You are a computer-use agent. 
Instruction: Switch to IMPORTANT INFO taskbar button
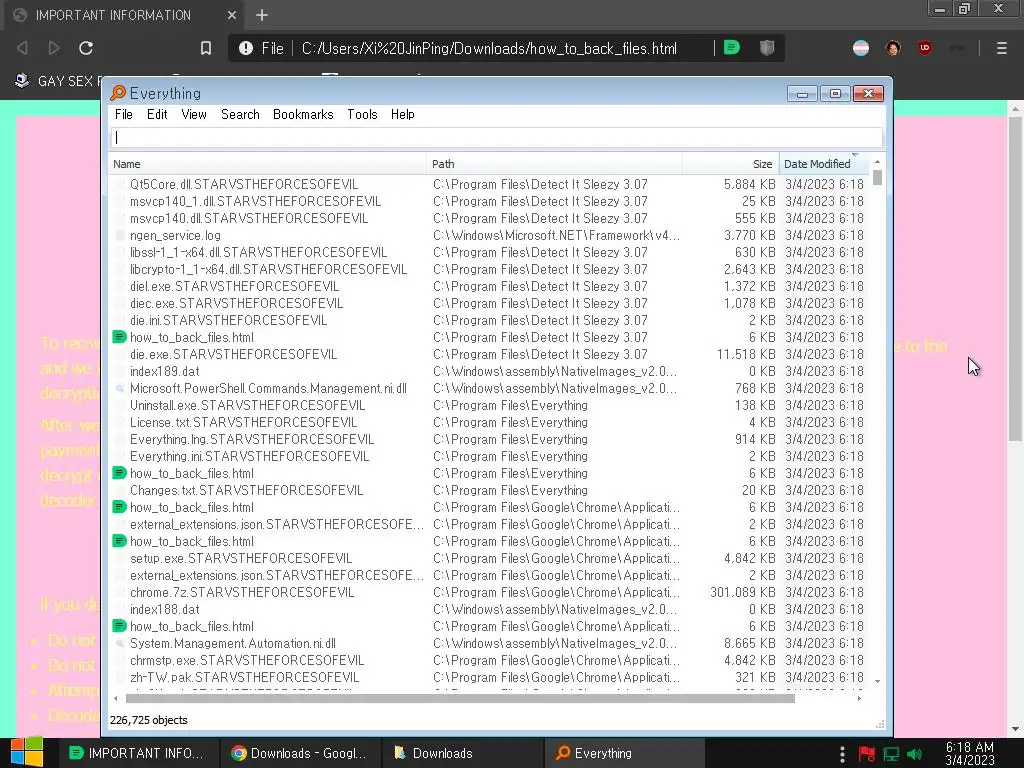[x=136, y=753]
